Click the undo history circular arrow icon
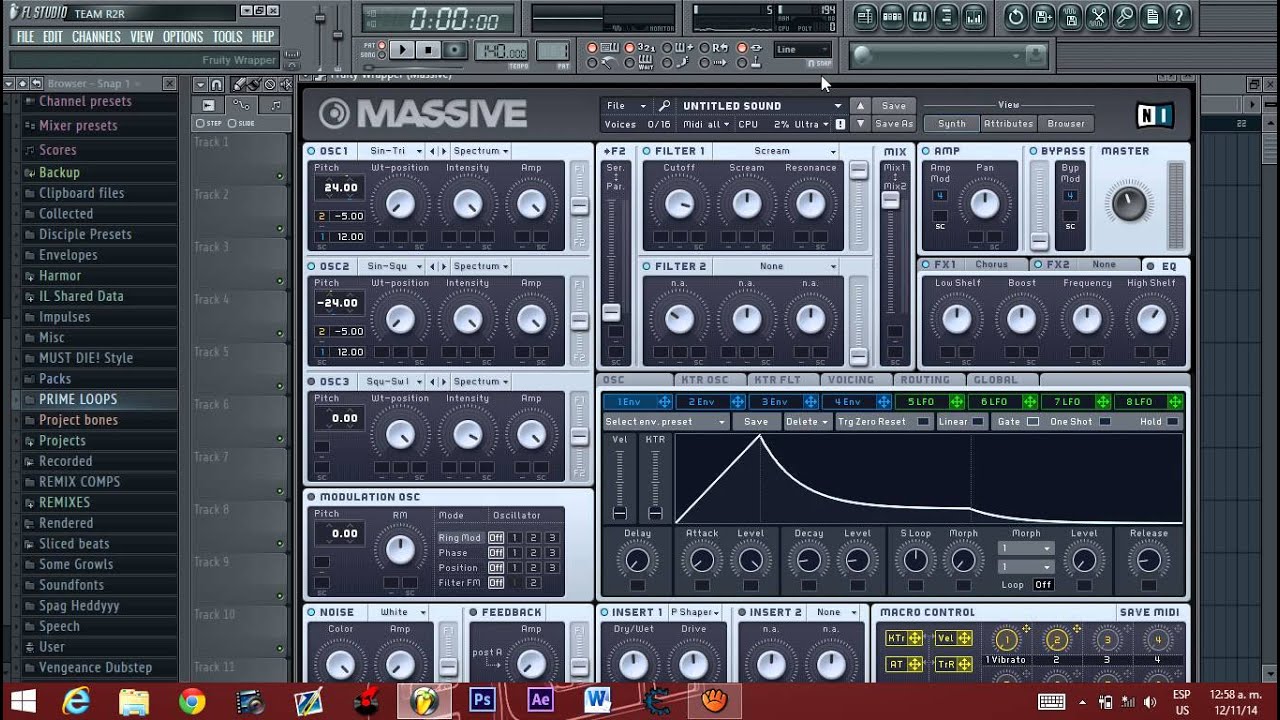Viewport: 1280px width, 720px height. [1015, 16]
